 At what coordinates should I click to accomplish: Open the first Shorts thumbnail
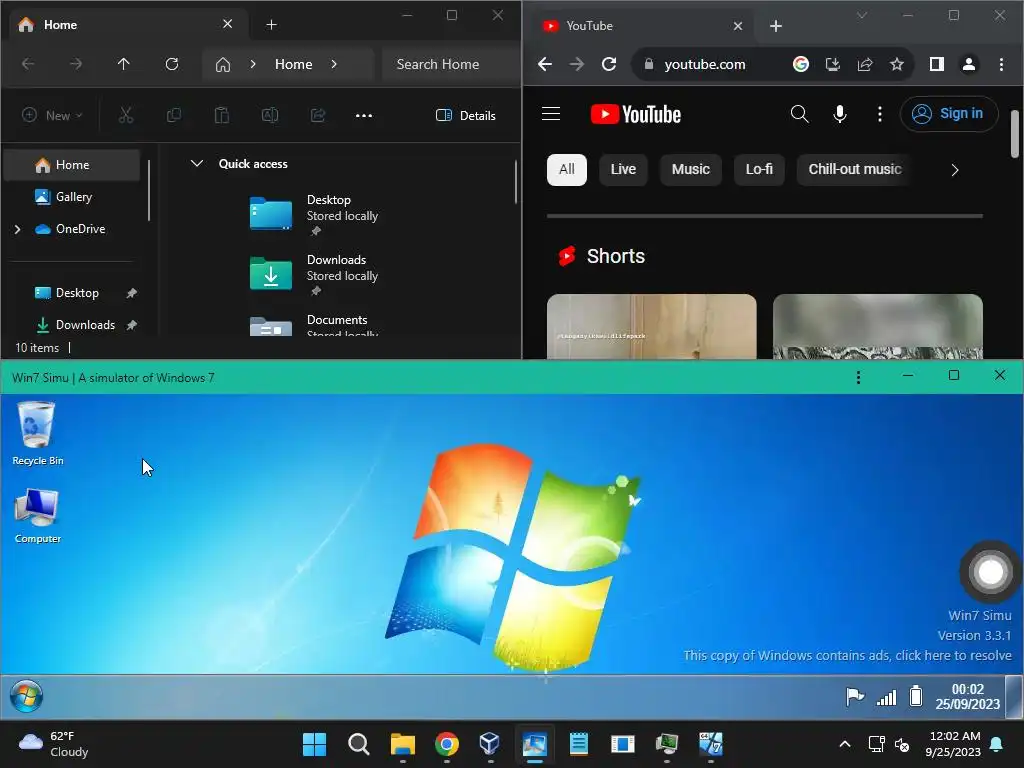[x=652, y=326]
